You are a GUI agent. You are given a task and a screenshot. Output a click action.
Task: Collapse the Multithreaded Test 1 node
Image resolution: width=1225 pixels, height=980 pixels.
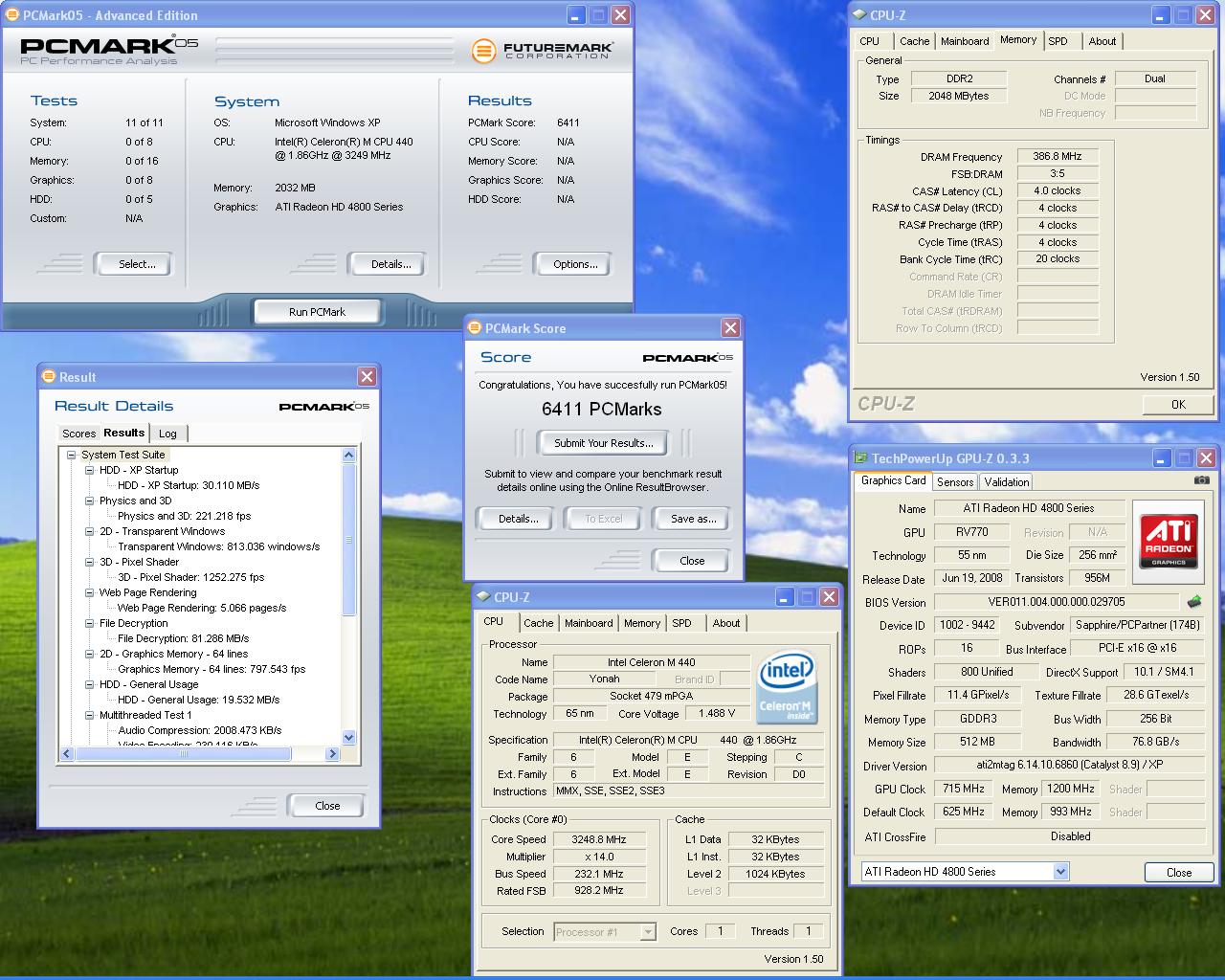pos(90,716)
